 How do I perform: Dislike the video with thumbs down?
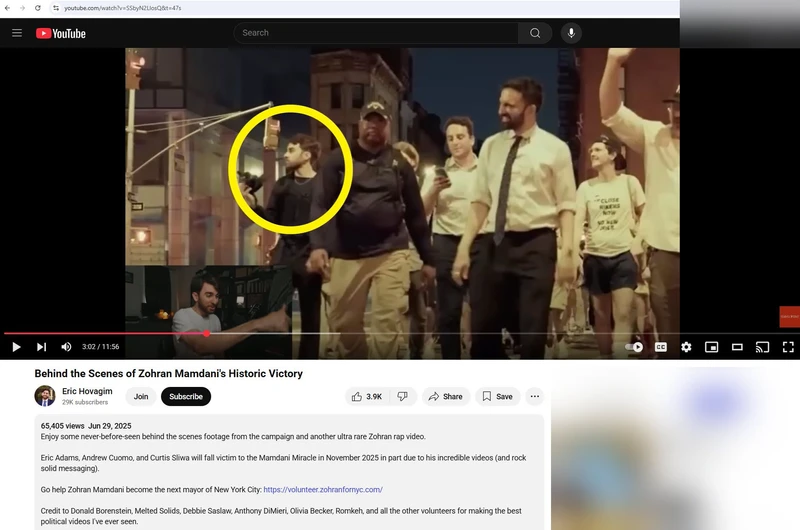coord(402,396)
